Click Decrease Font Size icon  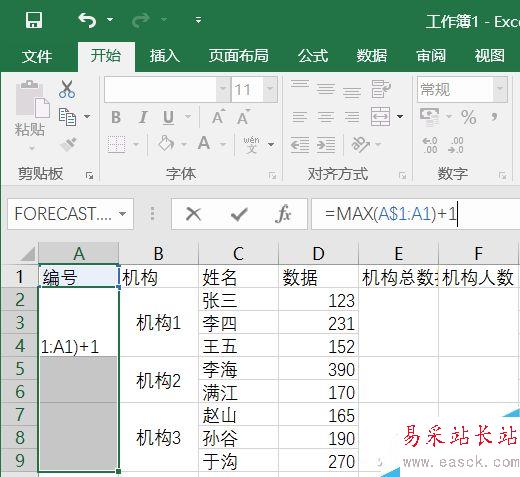[x=243, y=117]
